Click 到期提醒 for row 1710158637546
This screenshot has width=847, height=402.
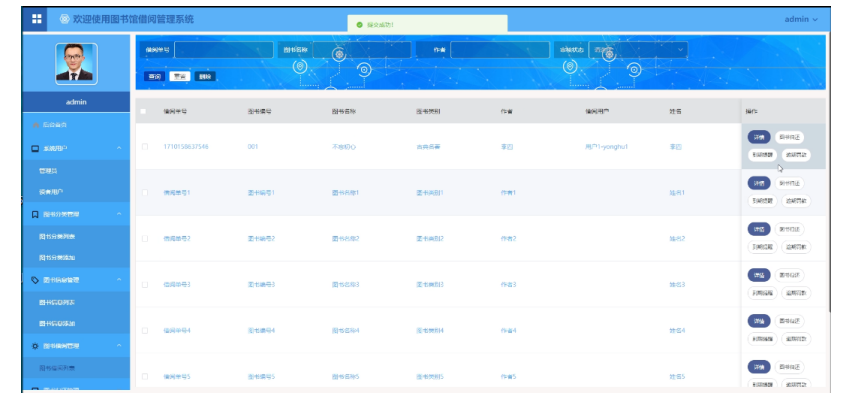click(x=763, y=155)
